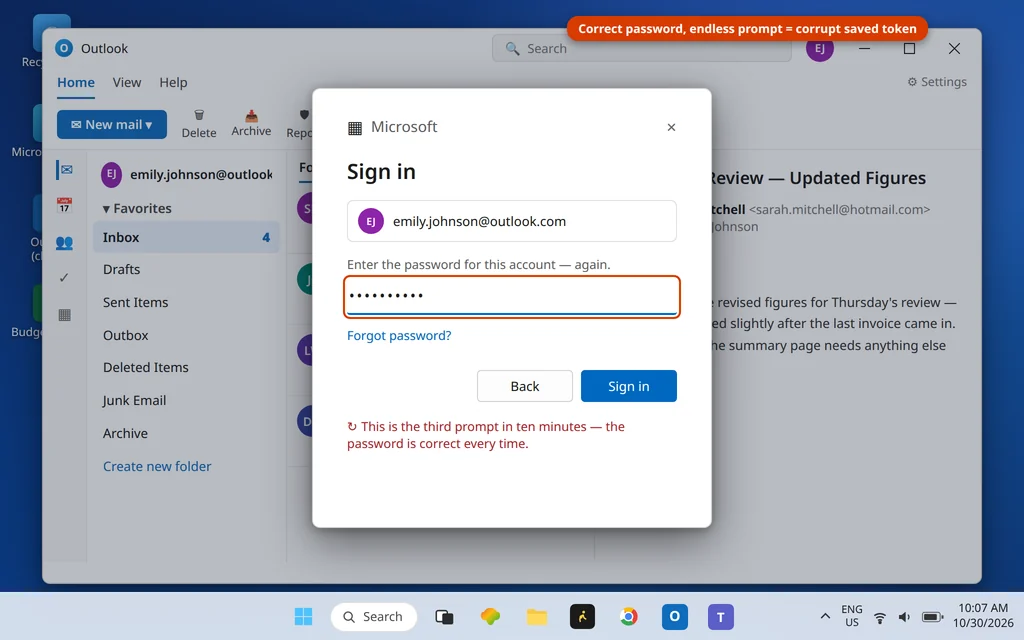Select the emily.johnson@outlook.com account box
This screenshot has width=1024, height=640.
pos(511,221)
